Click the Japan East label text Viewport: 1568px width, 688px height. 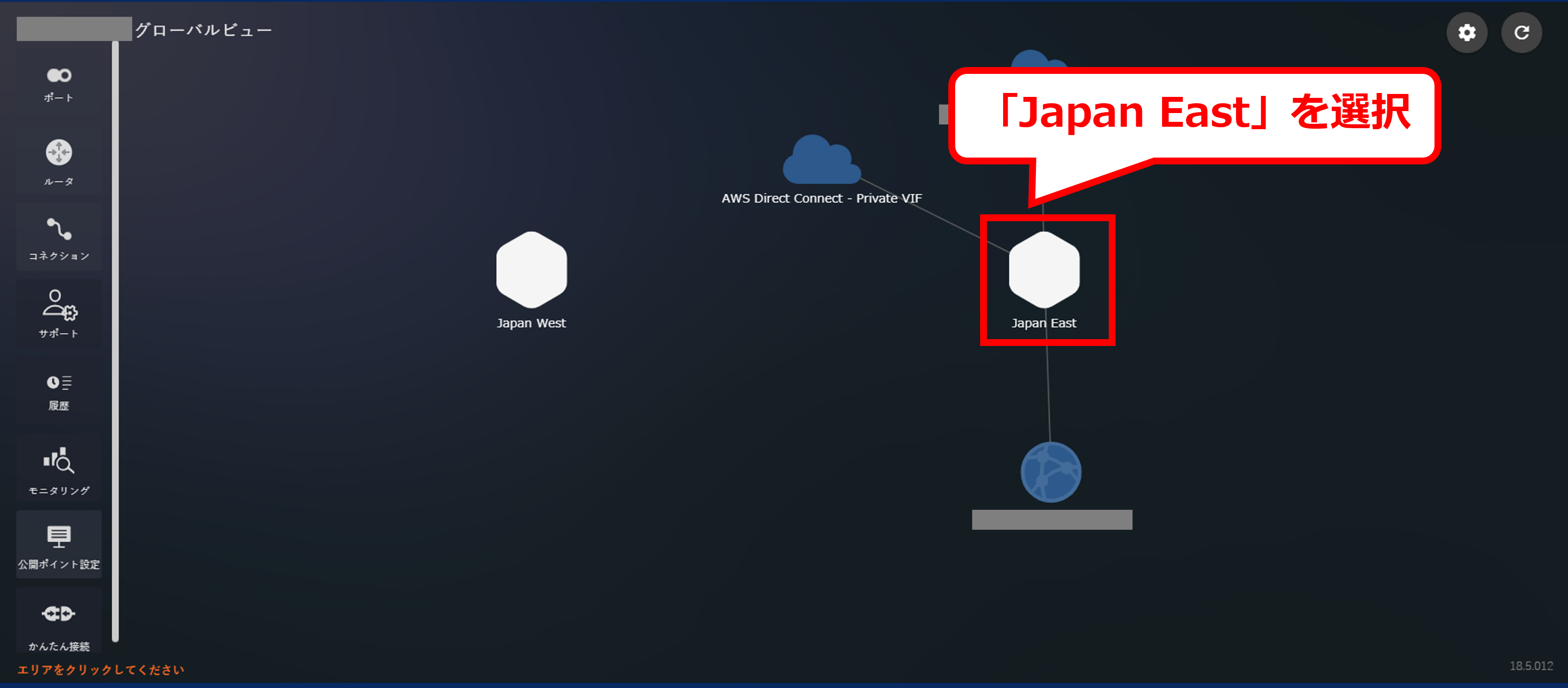point(1043,323)
